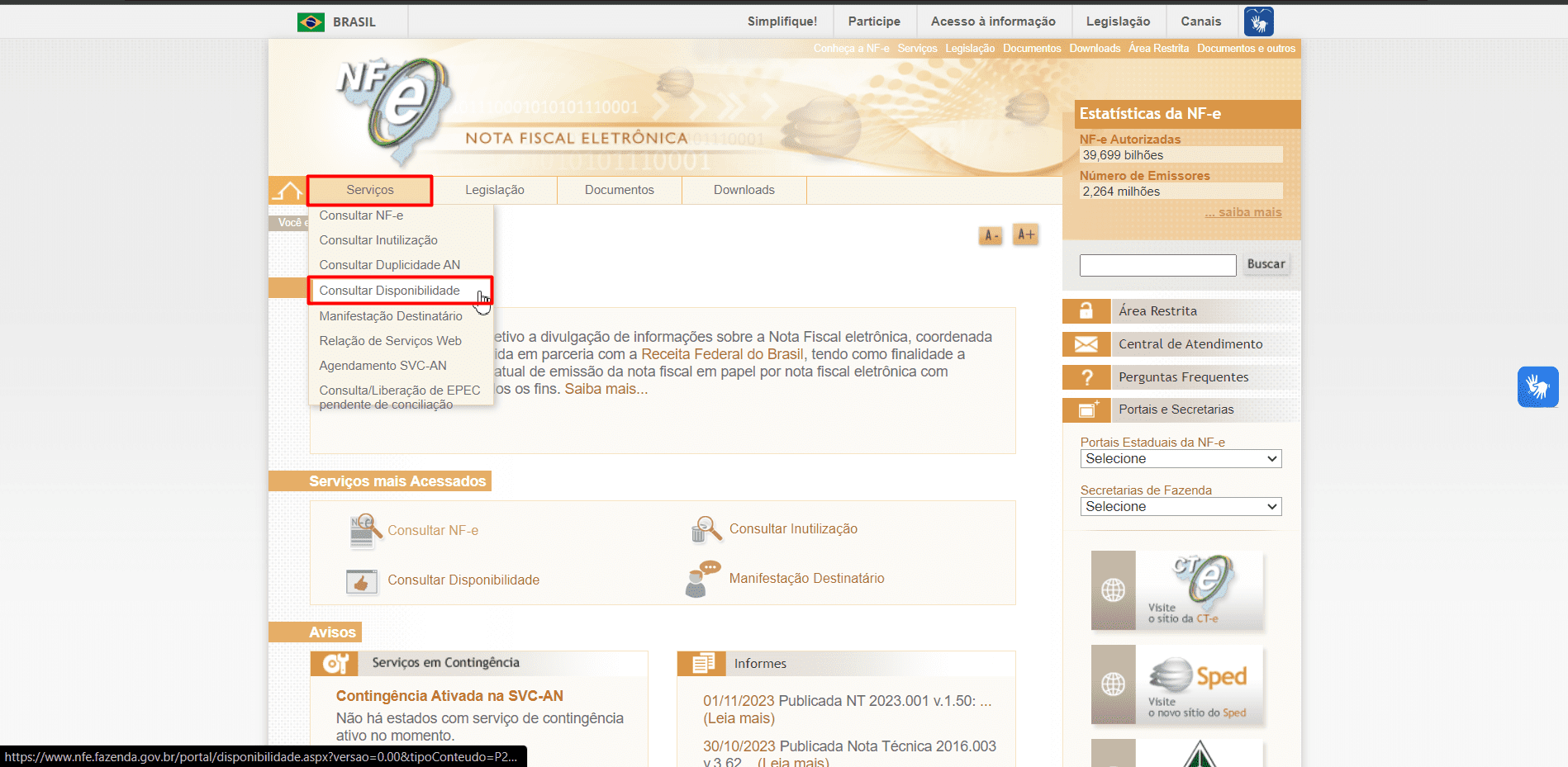Click Receita Federal do Brasil link
Image resolution: width=1568 pixels, height=767 pixels.
(x=722, y=354)
